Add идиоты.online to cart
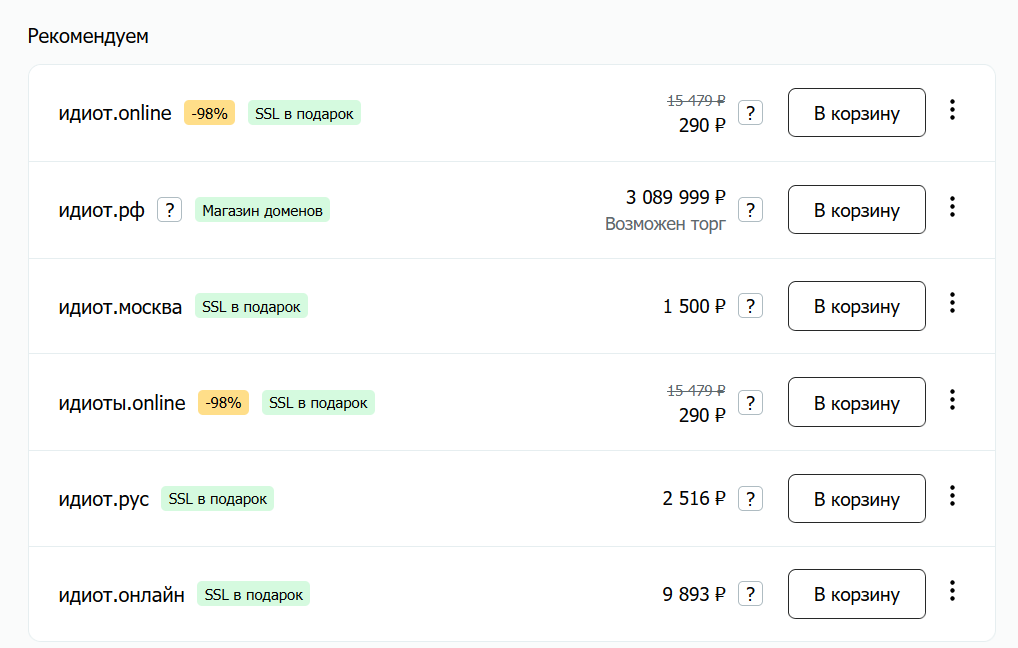Image resolution: width=1018 pixels, height=648 pixels. click(857, 403)
